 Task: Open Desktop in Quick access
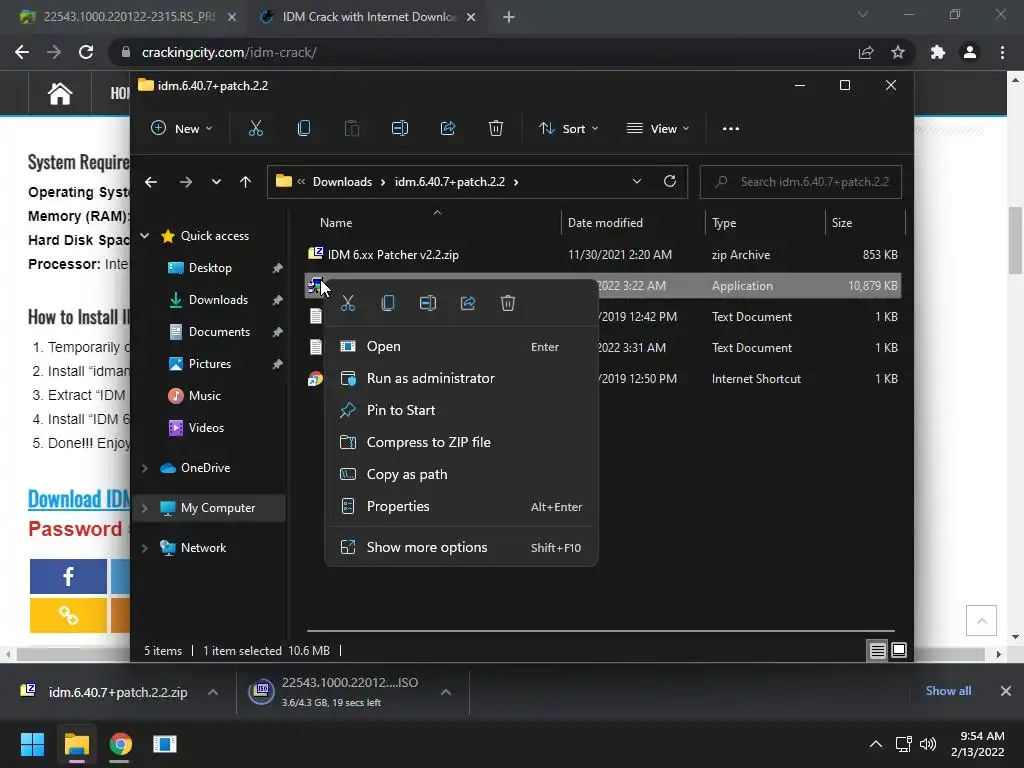(x=210, y=268)
